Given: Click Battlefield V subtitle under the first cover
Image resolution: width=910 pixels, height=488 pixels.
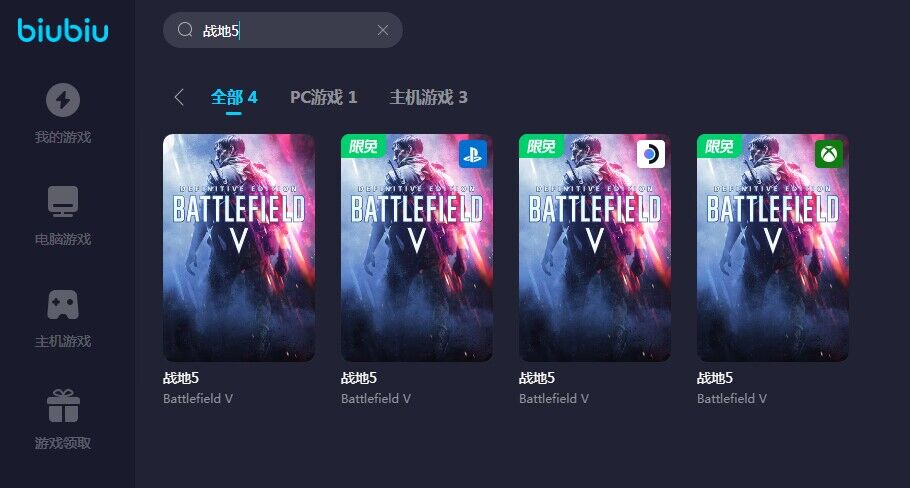Looking at the screenshot, I should [198, 399].
